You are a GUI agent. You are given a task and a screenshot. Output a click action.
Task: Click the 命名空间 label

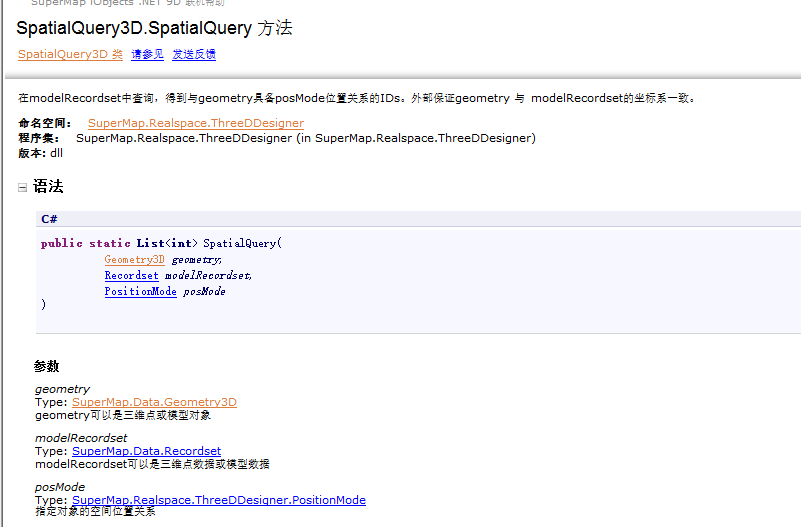(x=44, y=123)
